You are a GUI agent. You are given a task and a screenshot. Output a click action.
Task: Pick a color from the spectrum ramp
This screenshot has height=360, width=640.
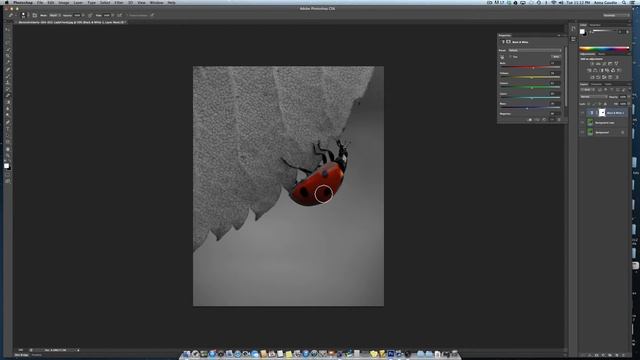click(x=604, y=49)
